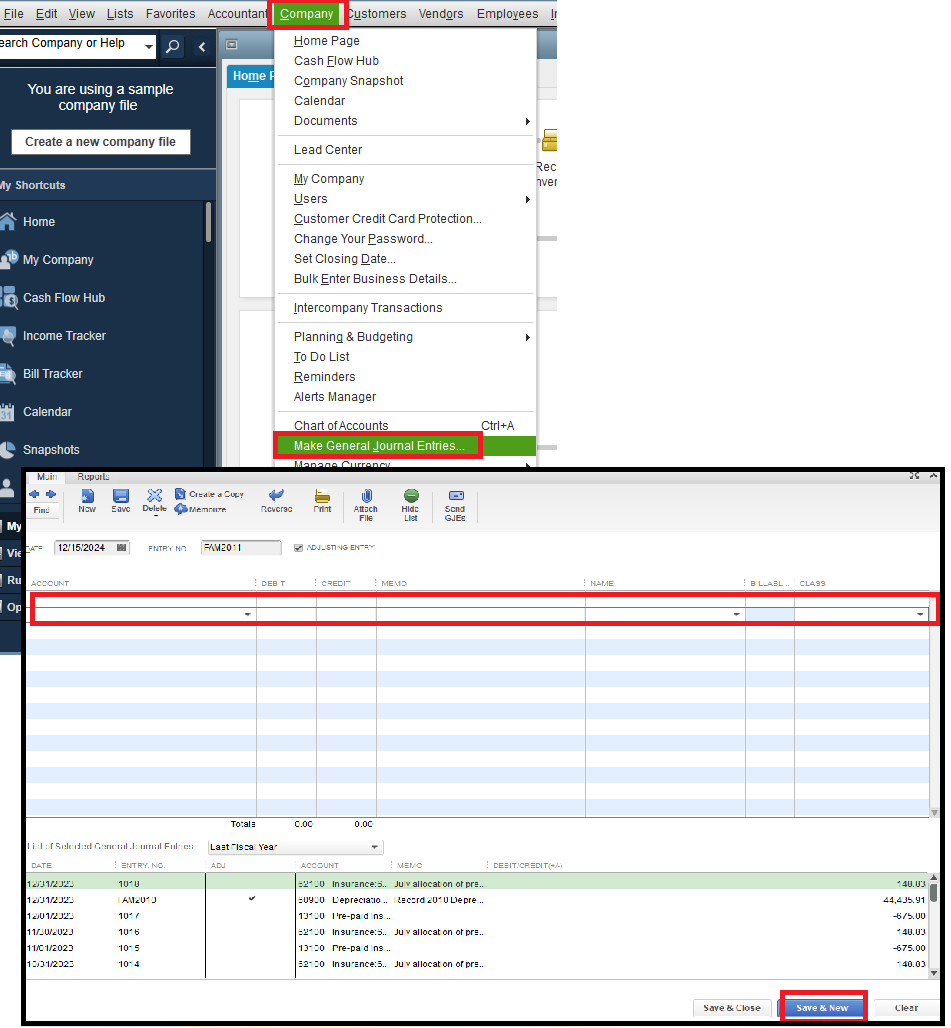Click the Attach File paperclip icon
951x1028 pixels.
point(366,496)
